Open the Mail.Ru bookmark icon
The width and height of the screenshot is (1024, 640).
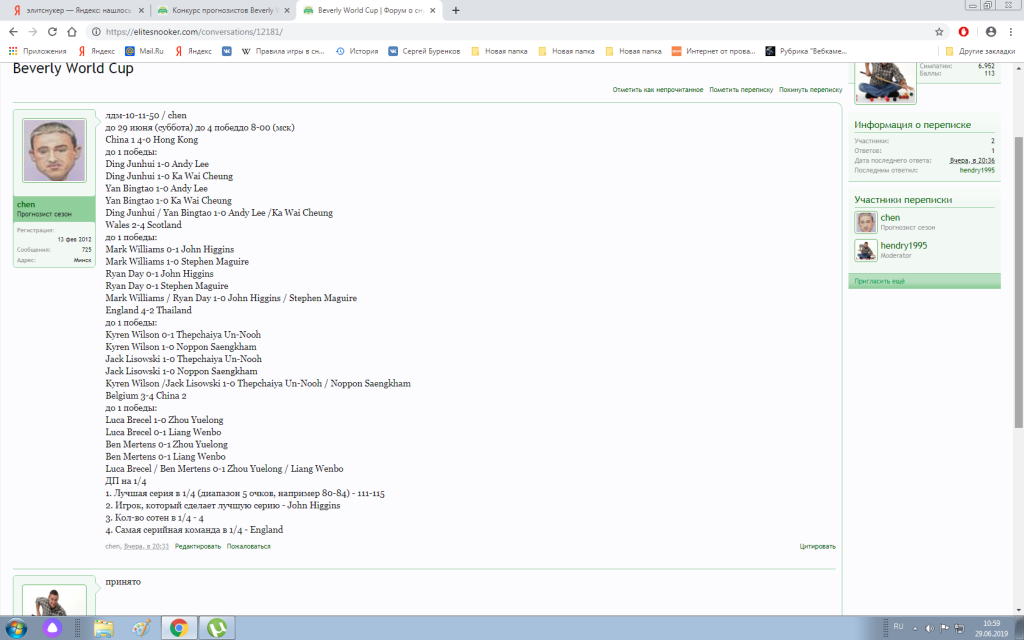click(131, 50)
